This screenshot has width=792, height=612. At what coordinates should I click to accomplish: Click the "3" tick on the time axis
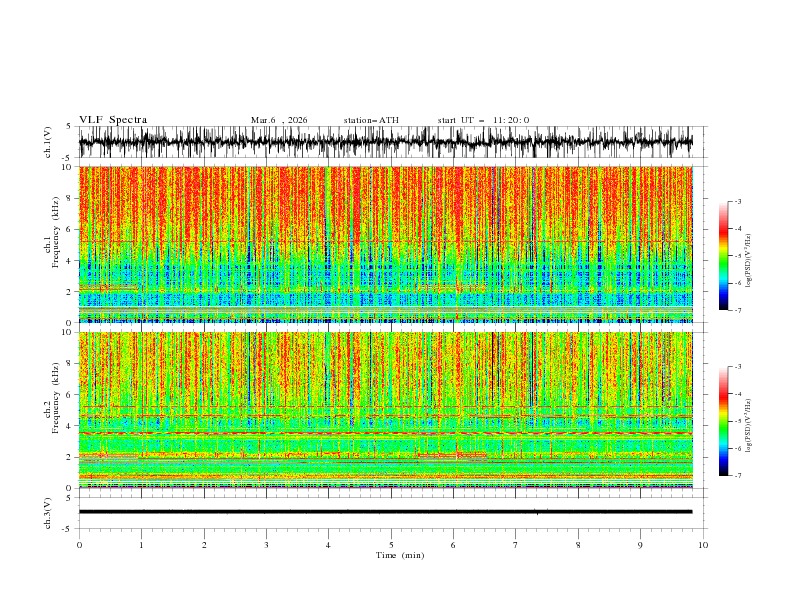pyautogui.click(x=266, y=545)
